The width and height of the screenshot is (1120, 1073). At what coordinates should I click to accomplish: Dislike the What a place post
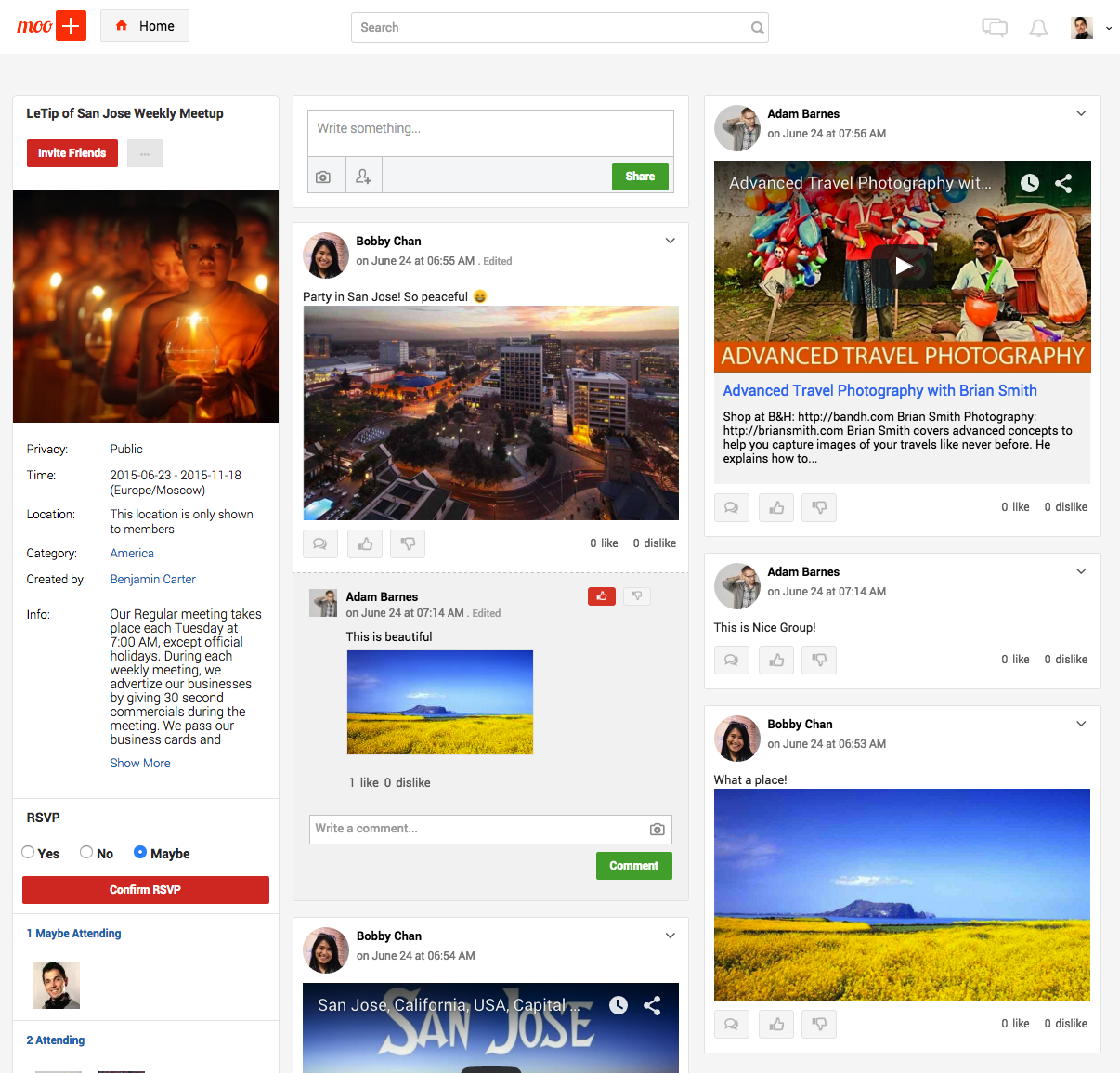click(819, 1024)
